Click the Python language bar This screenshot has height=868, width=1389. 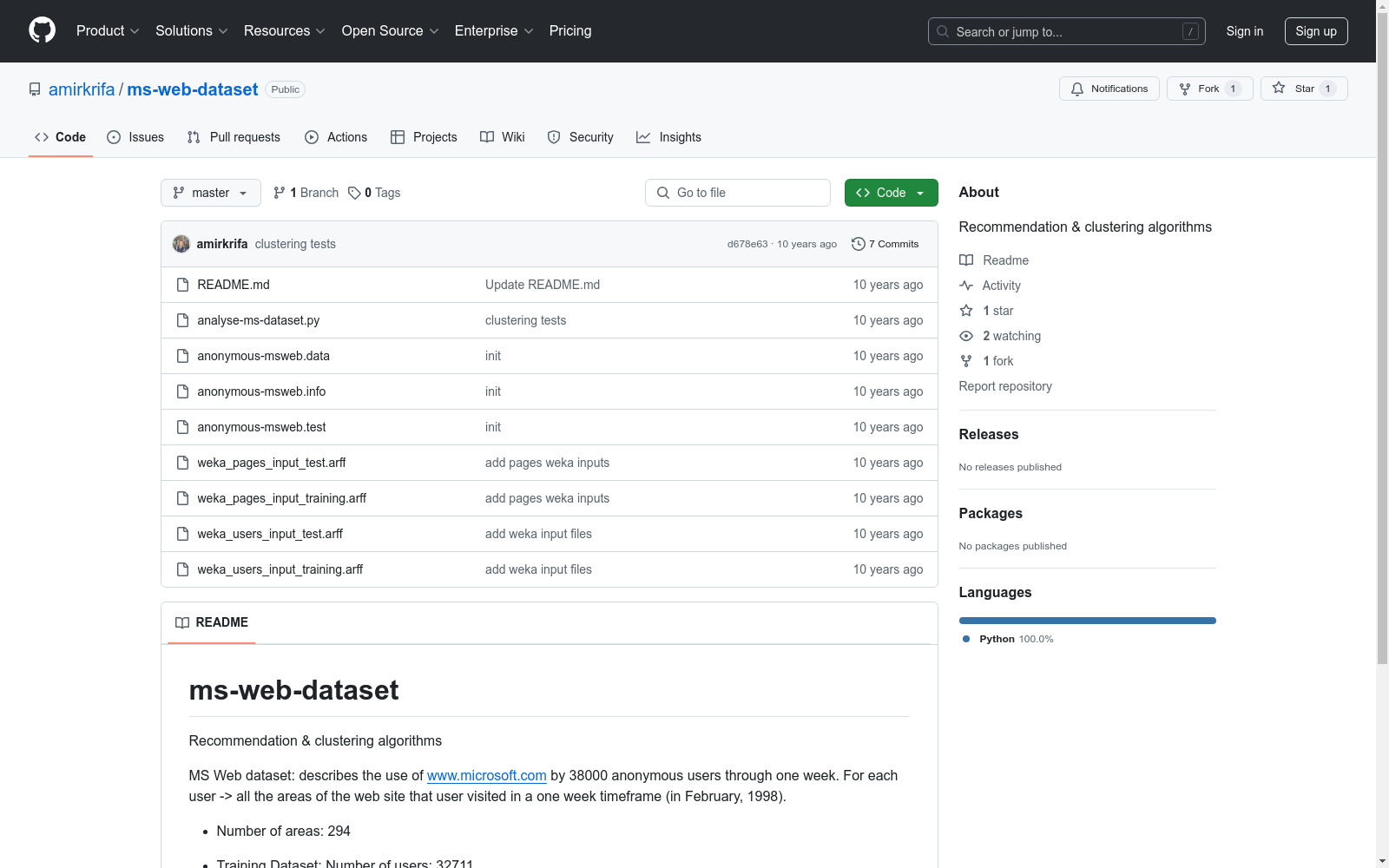[1088, 621]
